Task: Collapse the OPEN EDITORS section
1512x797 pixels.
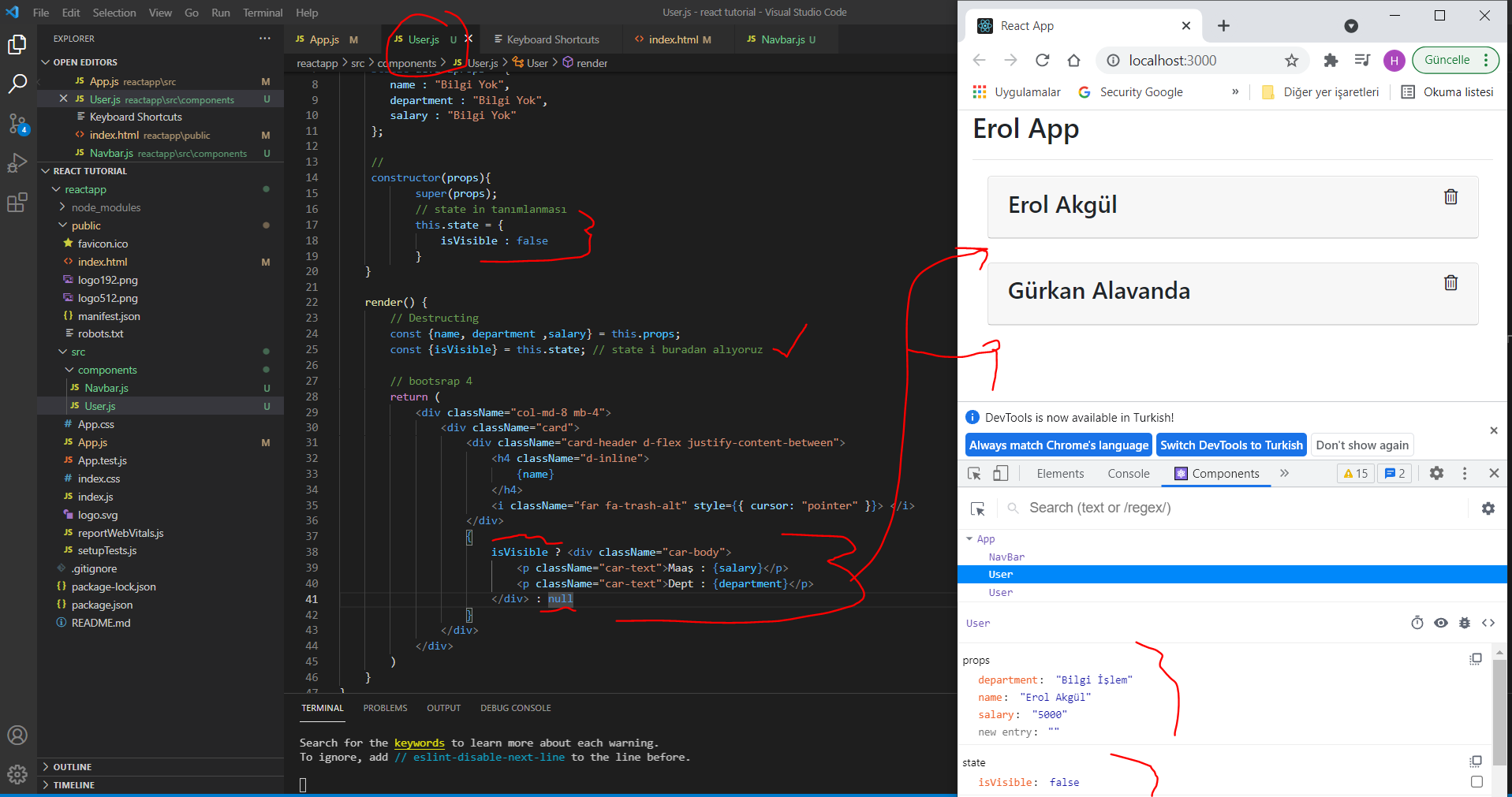Action: click(x=45, y=62)
